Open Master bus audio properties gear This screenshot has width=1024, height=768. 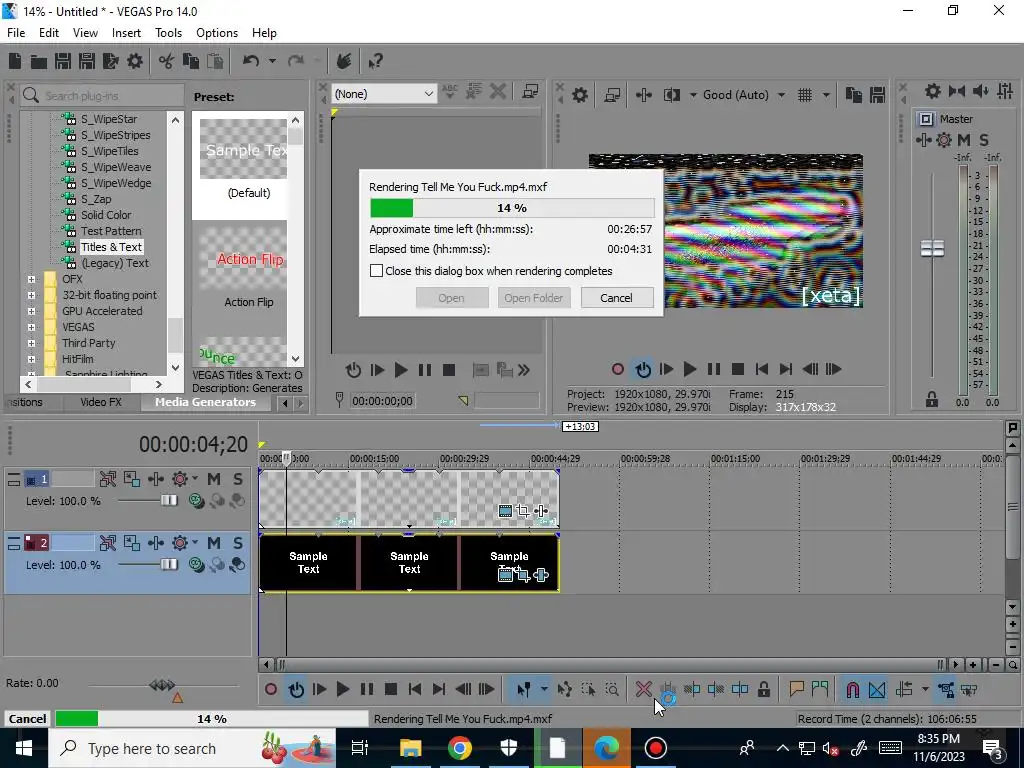coord(933,91)
